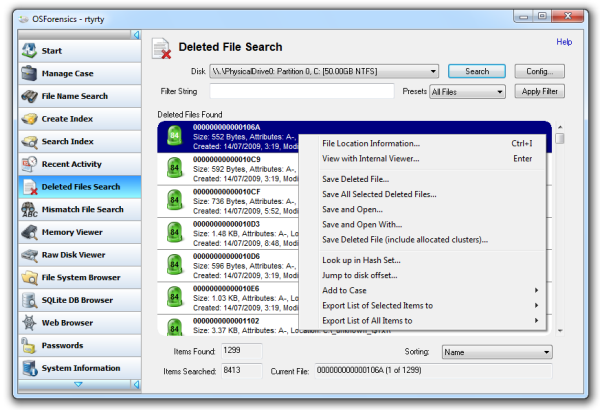
Task: Click the Deleted File Search header icon
Action: pyautogui.click(x=161, y=48)
